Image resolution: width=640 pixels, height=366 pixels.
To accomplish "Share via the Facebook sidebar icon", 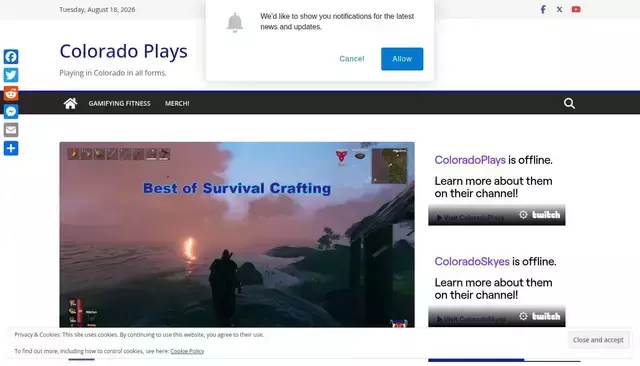I will (x=11, y=56).
